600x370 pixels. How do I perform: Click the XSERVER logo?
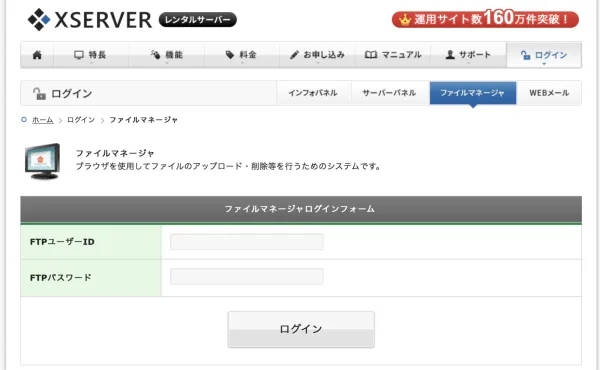[90, 20]
